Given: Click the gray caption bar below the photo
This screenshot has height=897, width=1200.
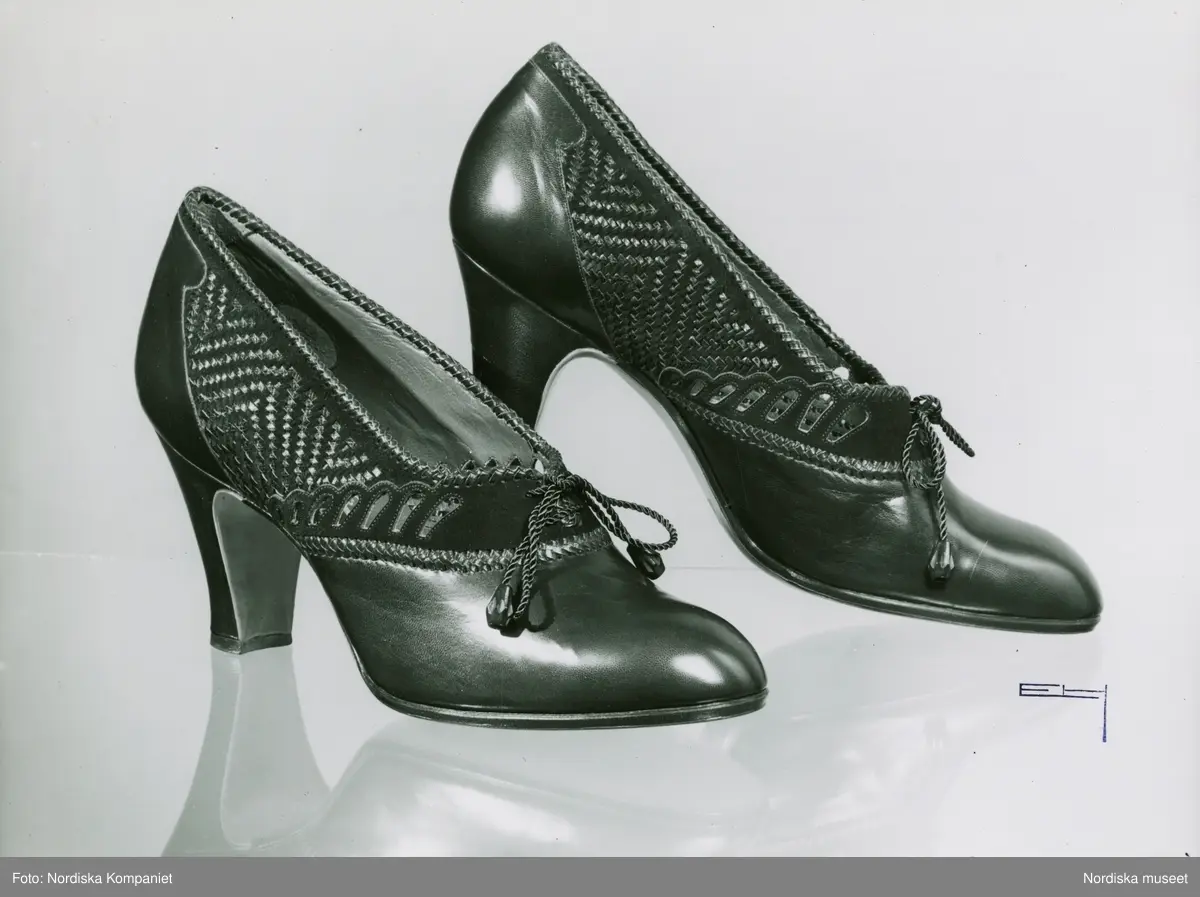Looking at the screenshot, I should [600, 877].
